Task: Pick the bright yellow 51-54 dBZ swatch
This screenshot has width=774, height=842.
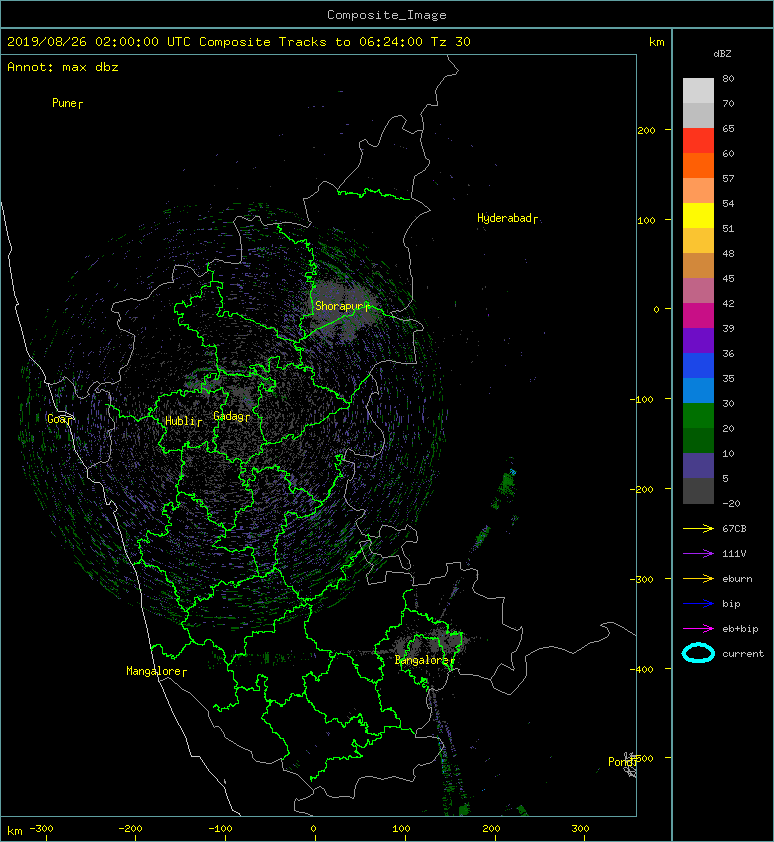Action: pyautogui.click(x=698, y=216)
